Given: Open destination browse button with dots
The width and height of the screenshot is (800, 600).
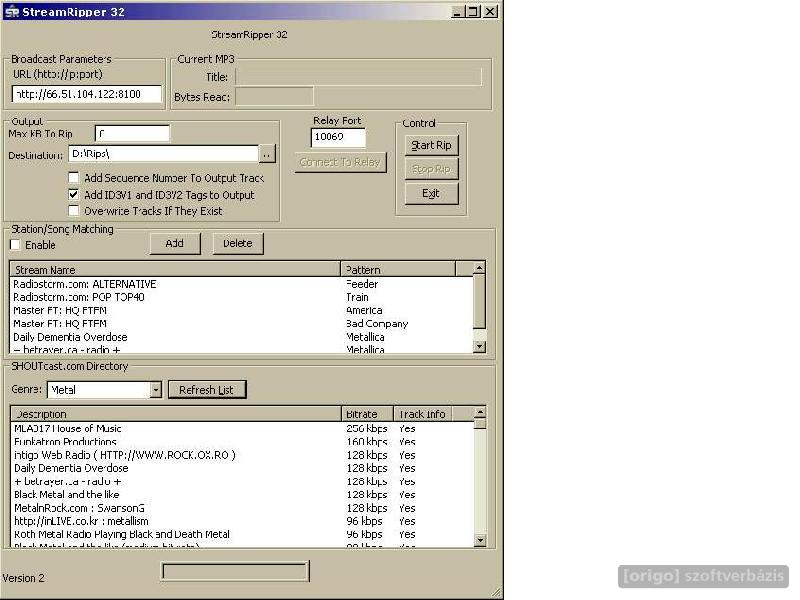Looking at the screenshot, I should (x=267, y=154).
